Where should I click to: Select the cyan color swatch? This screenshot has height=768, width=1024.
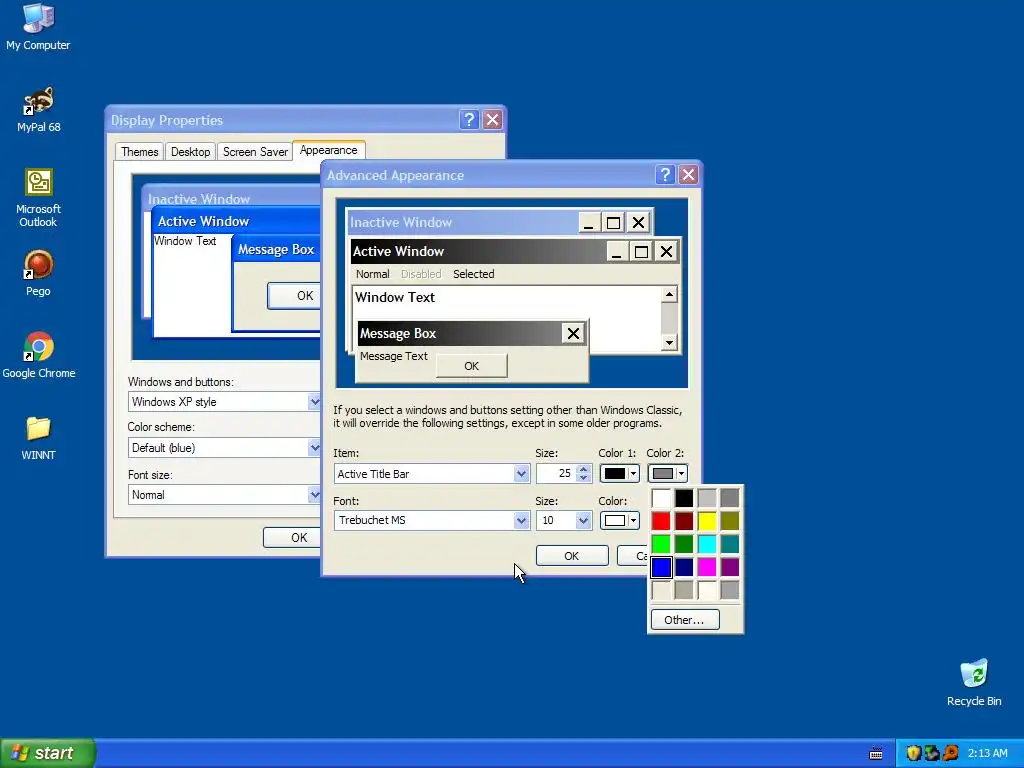(707, 544)
